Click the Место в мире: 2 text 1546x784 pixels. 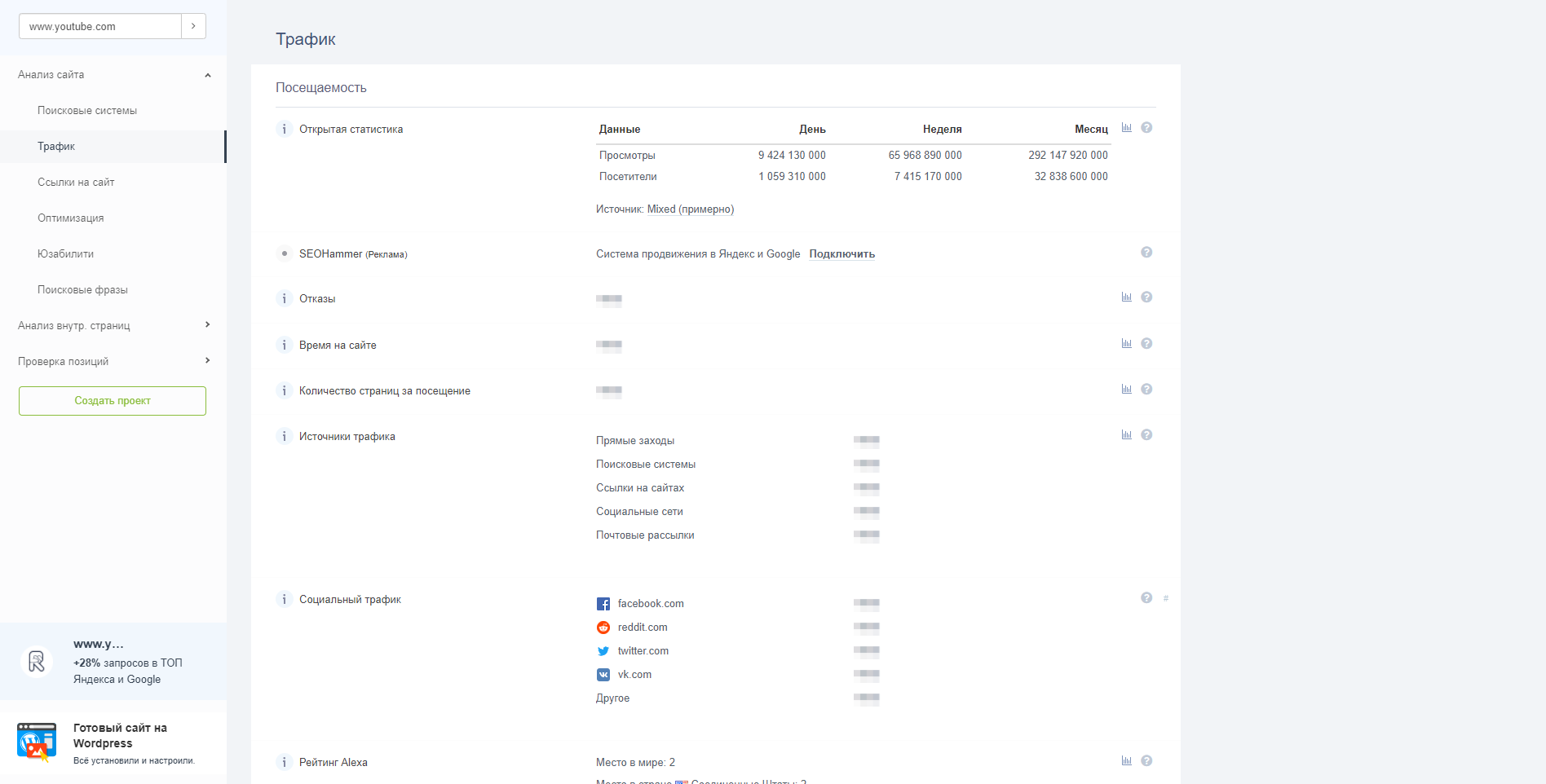click(635, 763)
